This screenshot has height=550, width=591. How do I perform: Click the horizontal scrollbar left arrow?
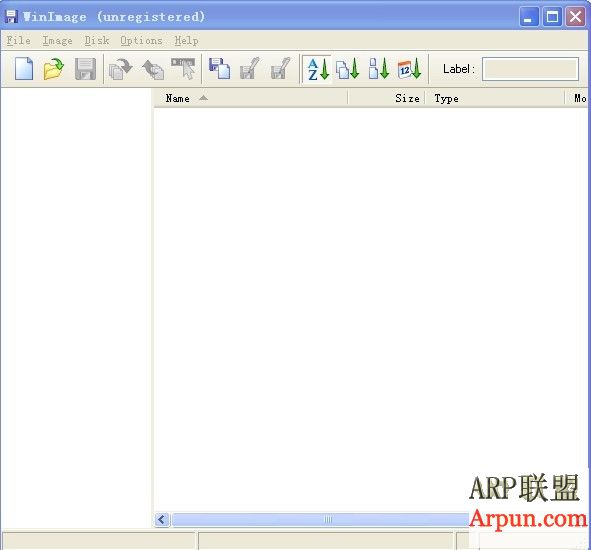162,519
